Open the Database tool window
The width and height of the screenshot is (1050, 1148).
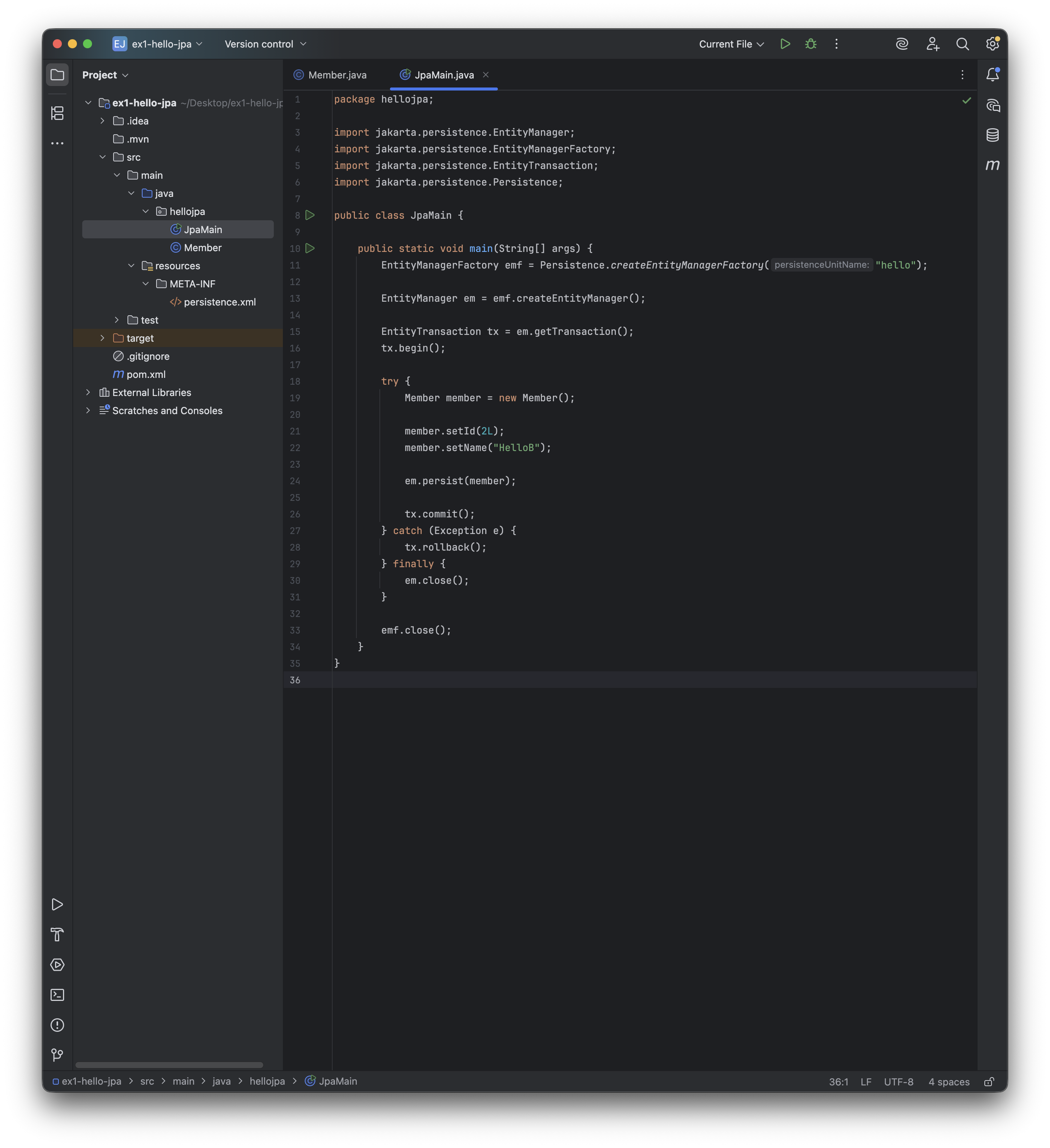(x=993, y=135)
